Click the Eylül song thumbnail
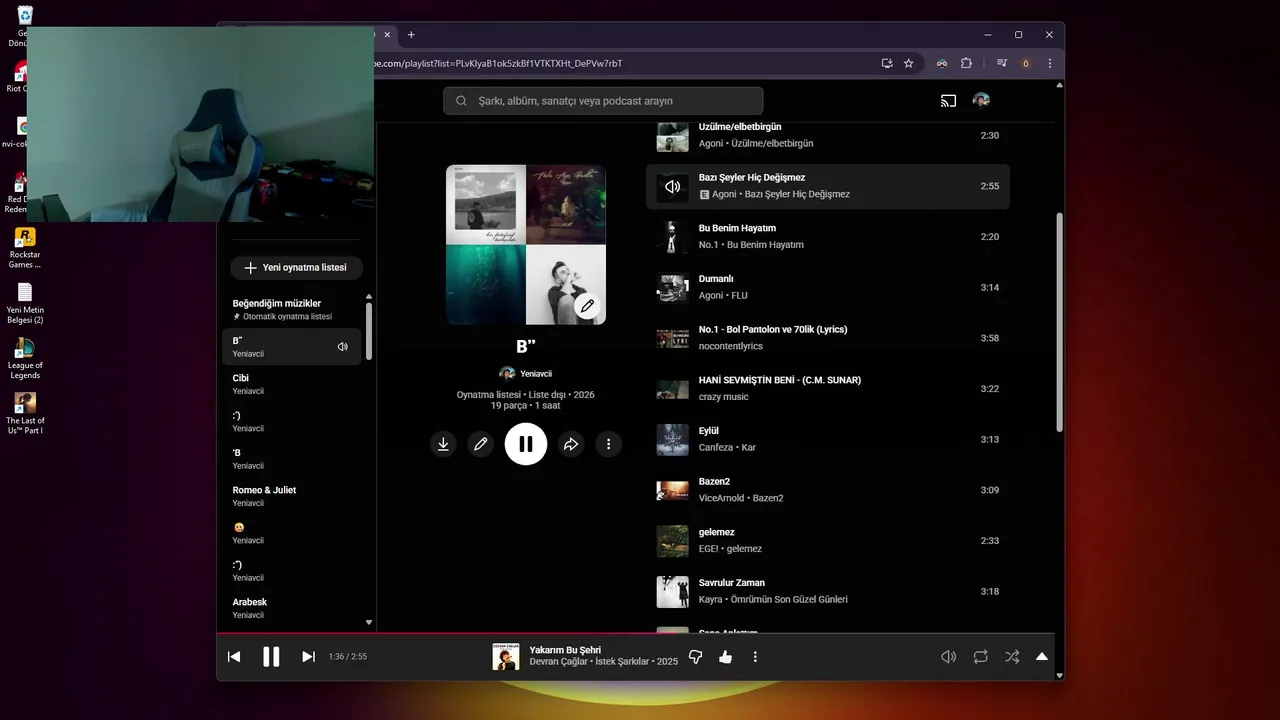Screen dimensions: 1280x720 (x=672, y=440)
